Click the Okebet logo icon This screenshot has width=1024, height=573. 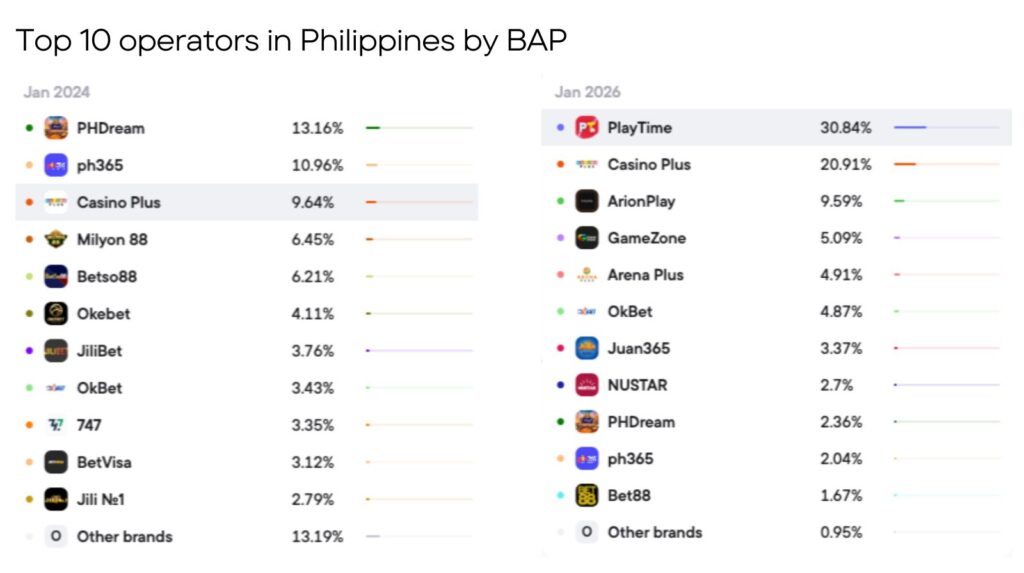[56, 314]
